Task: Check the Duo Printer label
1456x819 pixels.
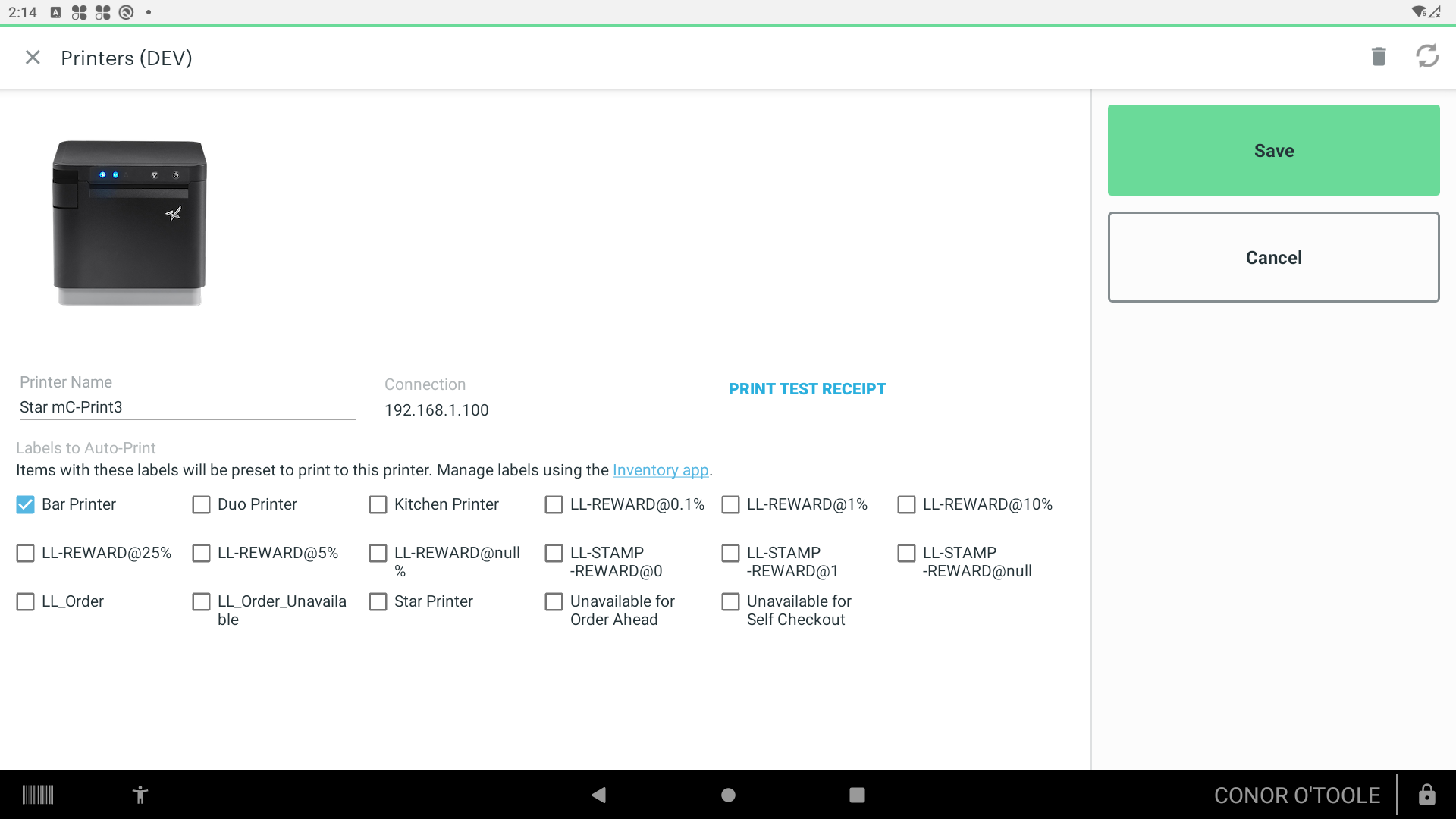Action: 202,505
